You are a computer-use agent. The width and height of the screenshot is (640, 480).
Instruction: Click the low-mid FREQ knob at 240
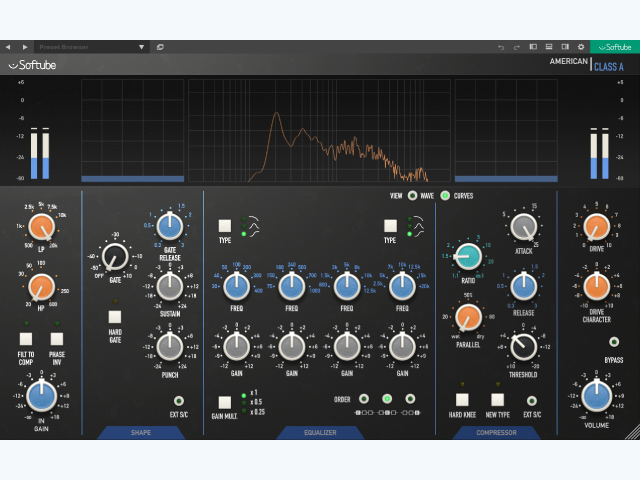[x=291, y=287]
